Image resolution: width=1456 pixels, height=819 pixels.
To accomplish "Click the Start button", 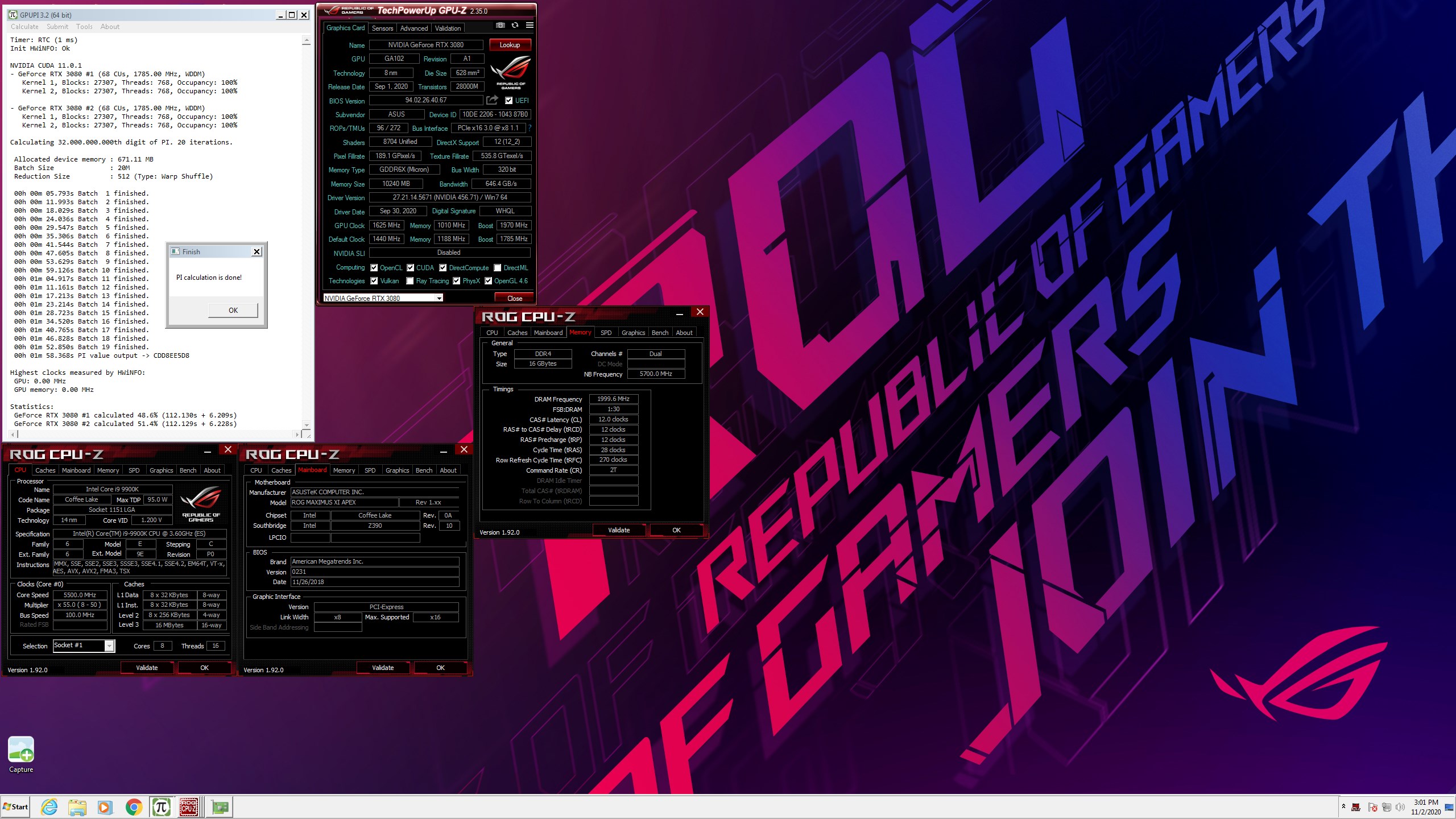I will 15,806.
